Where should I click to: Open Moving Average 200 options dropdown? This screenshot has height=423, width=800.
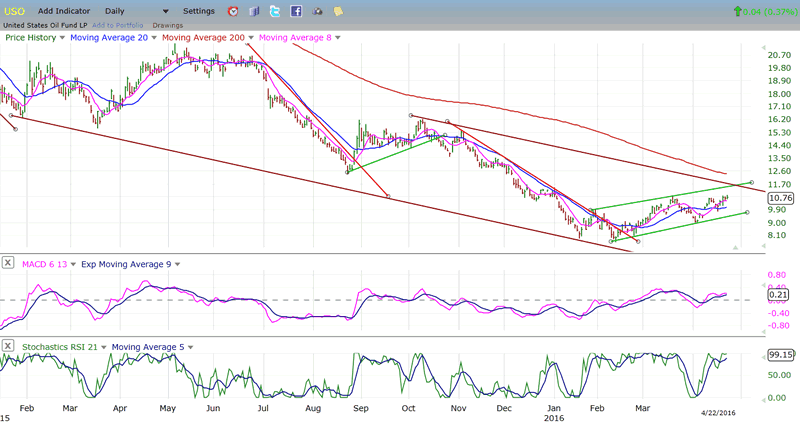[x=250, y=37]
